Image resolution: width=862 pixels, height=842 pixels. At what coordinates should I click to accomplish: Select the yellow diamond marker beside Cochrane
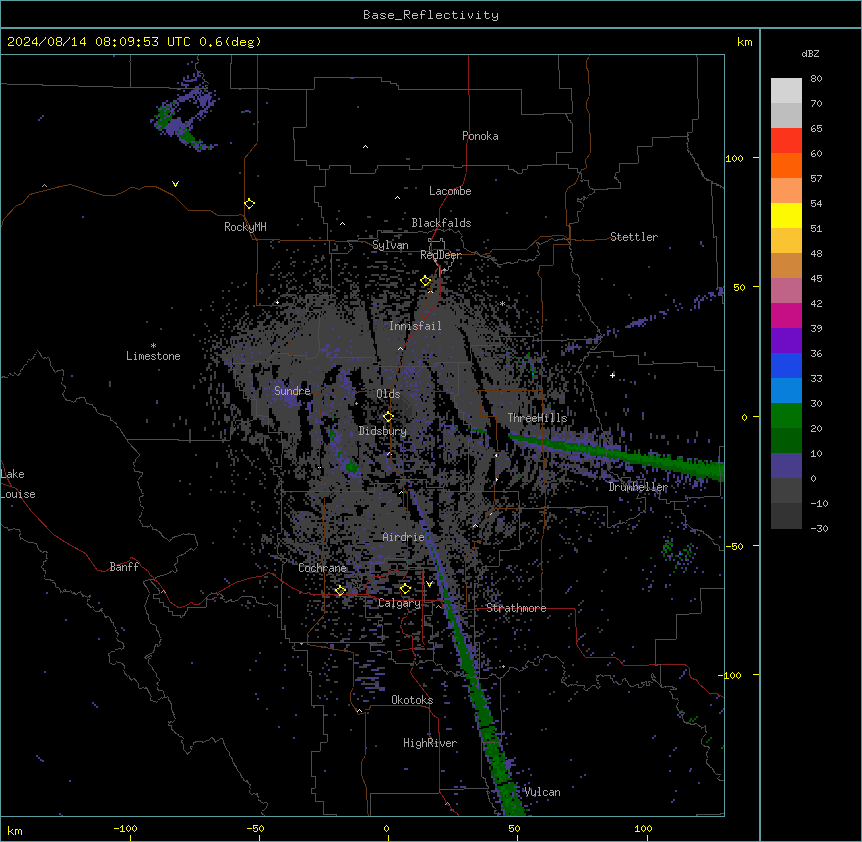tap(340, 591)
